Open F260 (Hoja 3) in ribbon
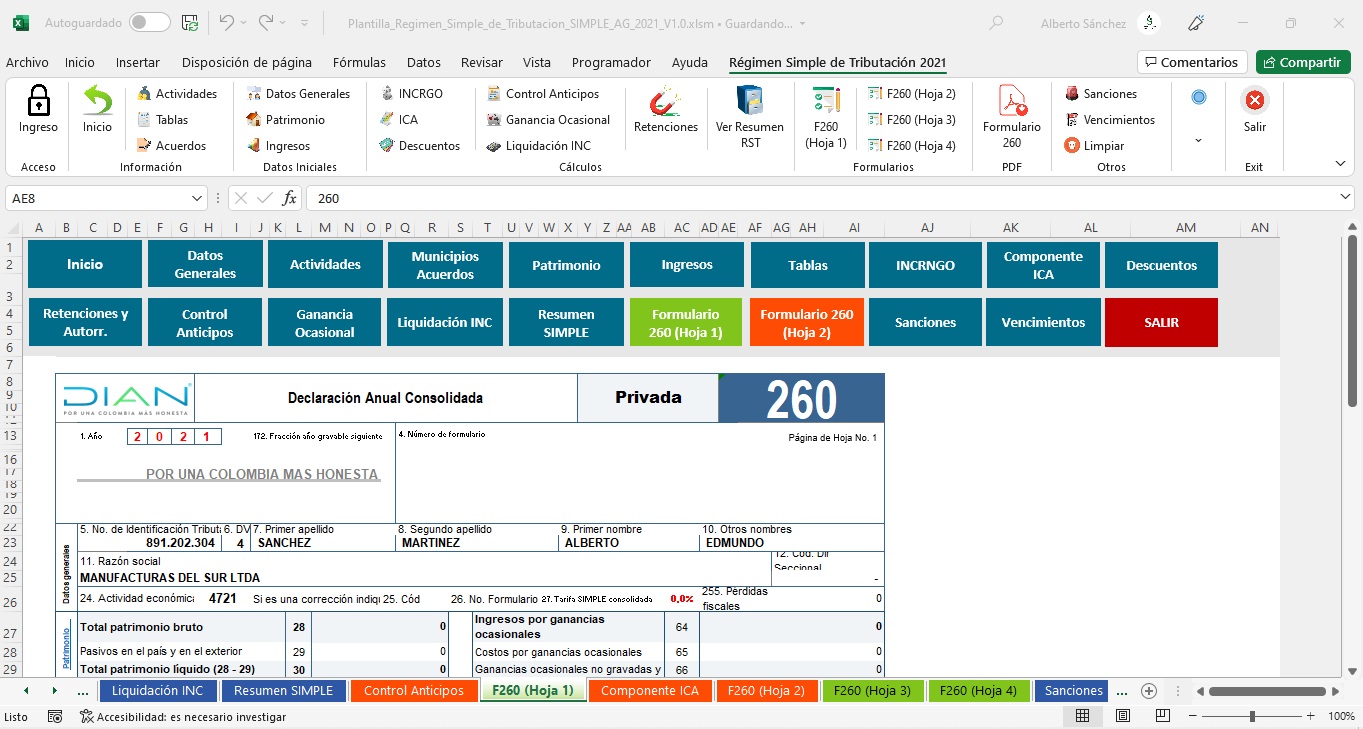The image size is (1363, 729). [911, 120]
